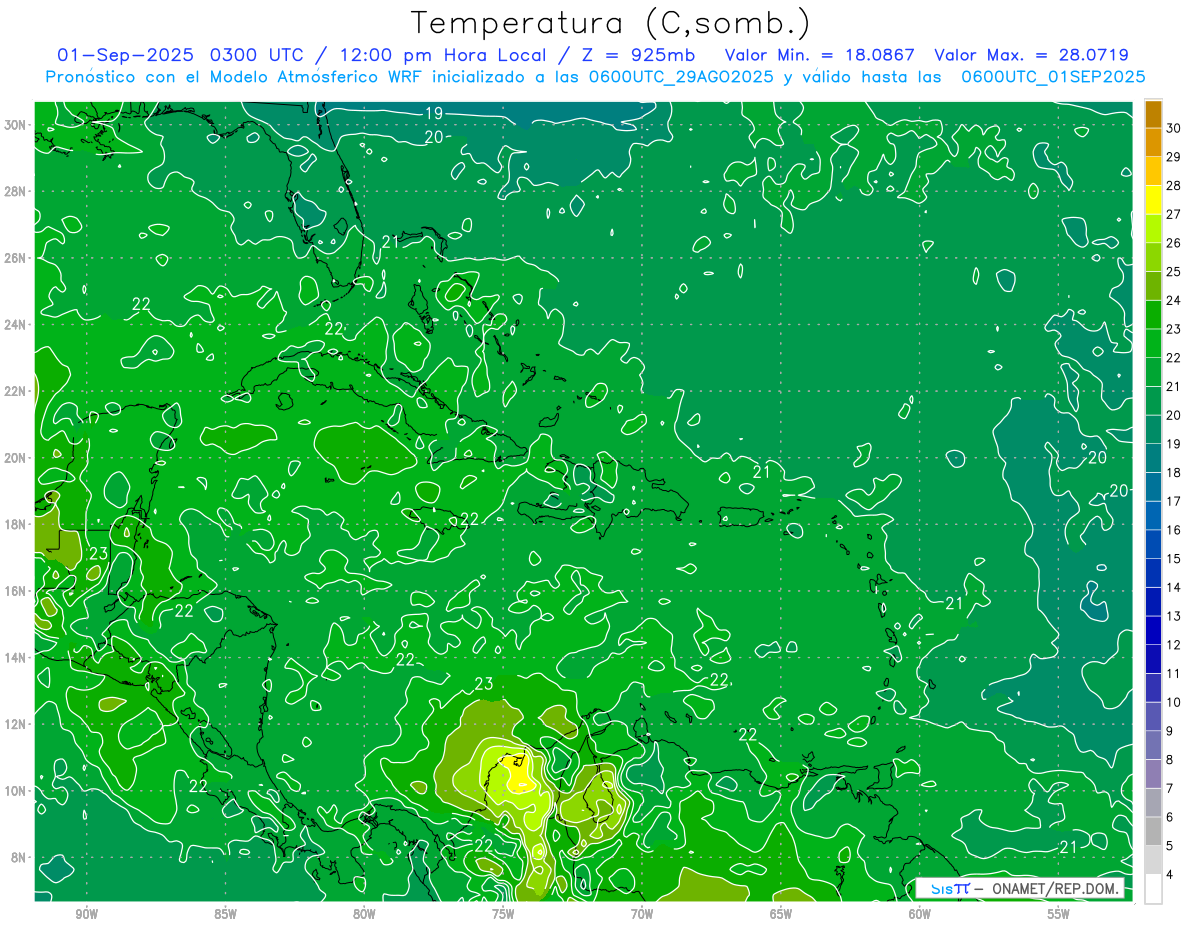Viewport: 1200px width, 927px height.
Task: Click the '0600UTC_01SEP2025' valid-until time
Action: (x=1052, y=77)
